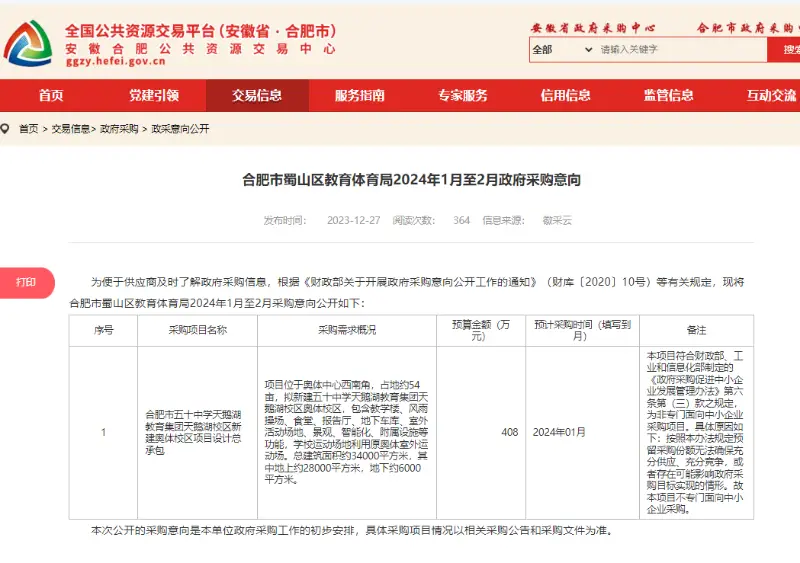Click the 采购项目名称 table header
The height and width of the screenshot is (563, 800).
coord(197,330)
